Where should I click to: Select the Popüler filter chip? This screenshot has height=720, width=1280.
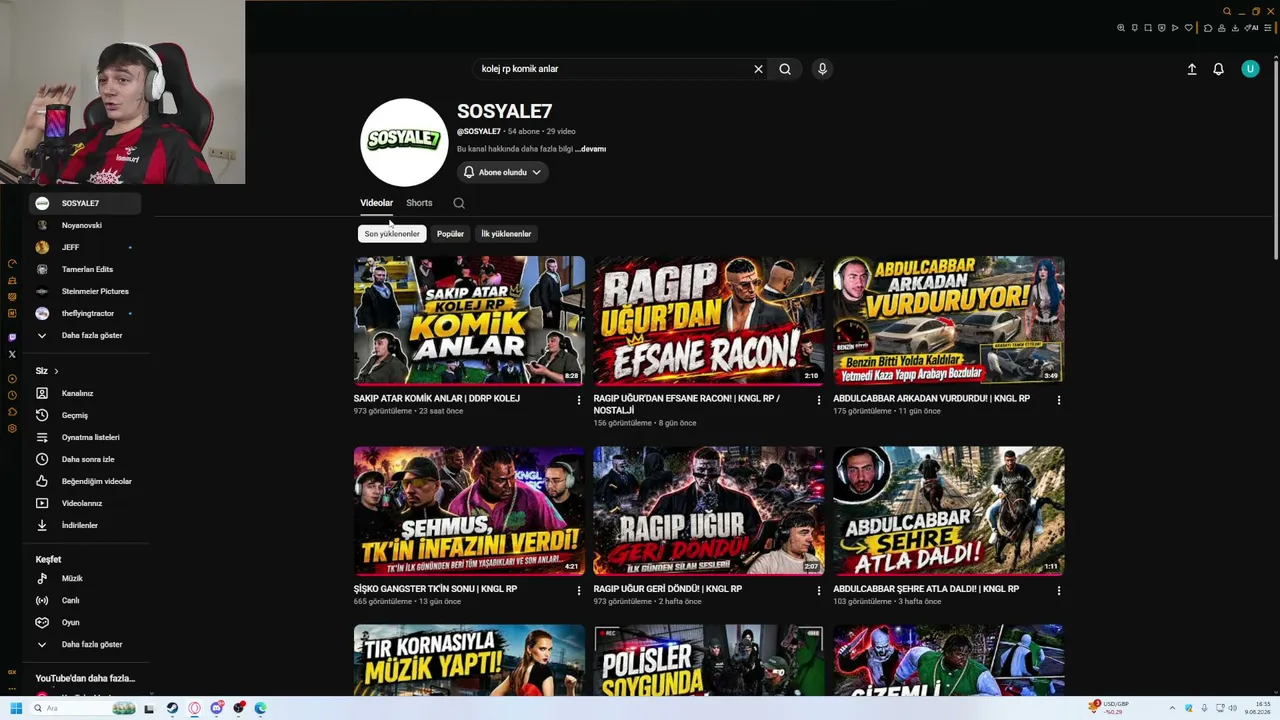(450, 234)
